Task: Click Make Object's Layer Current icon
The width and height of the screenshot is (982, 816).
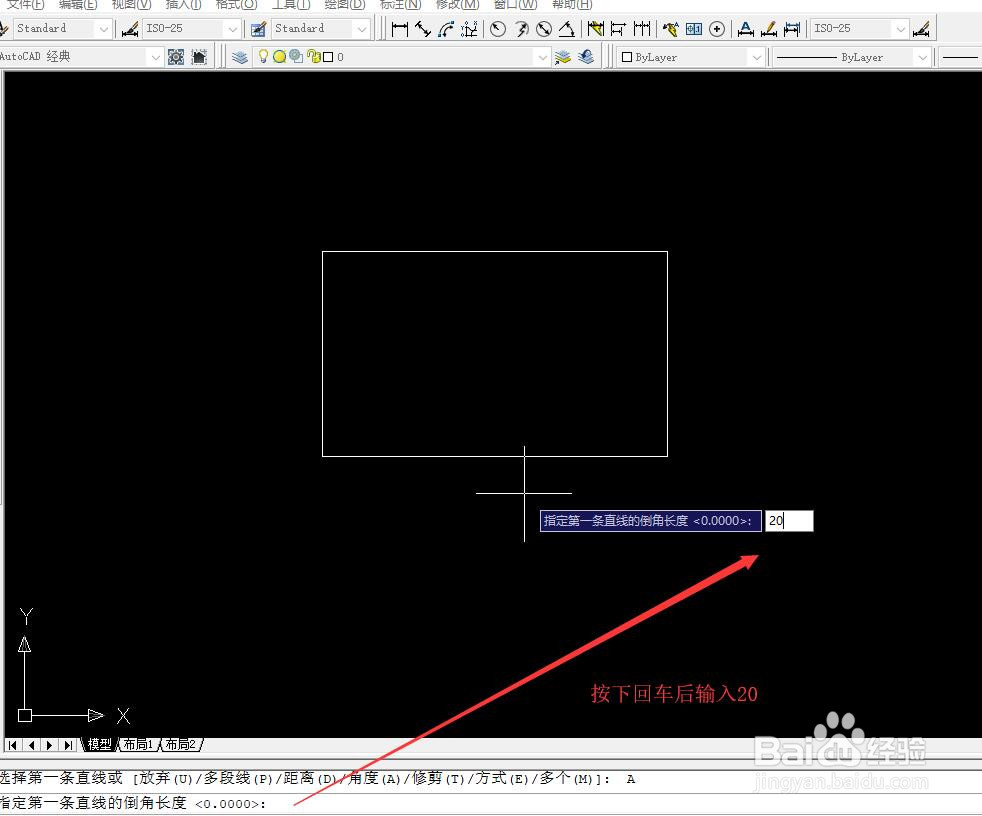Action: [x=563, y=57]
